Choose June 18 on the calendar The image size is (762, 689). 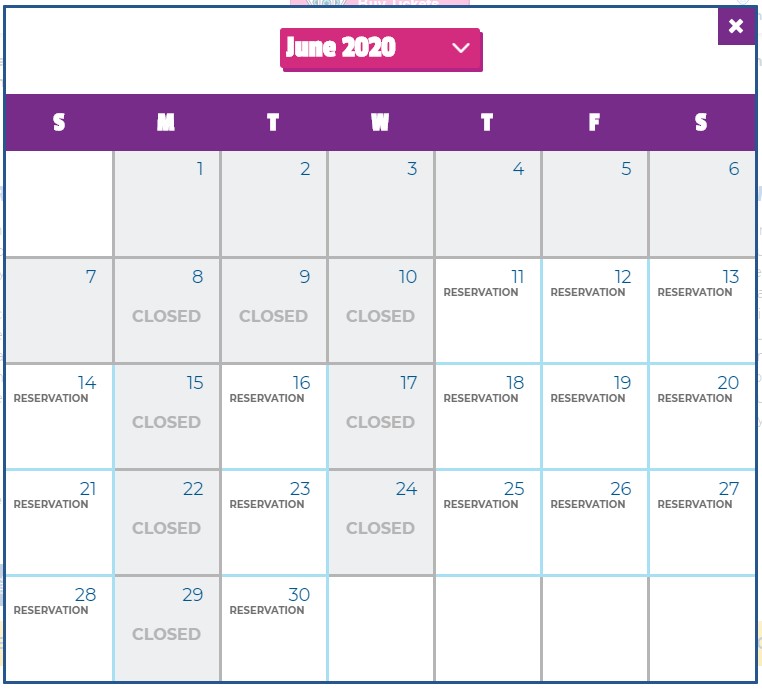(488, 416)
